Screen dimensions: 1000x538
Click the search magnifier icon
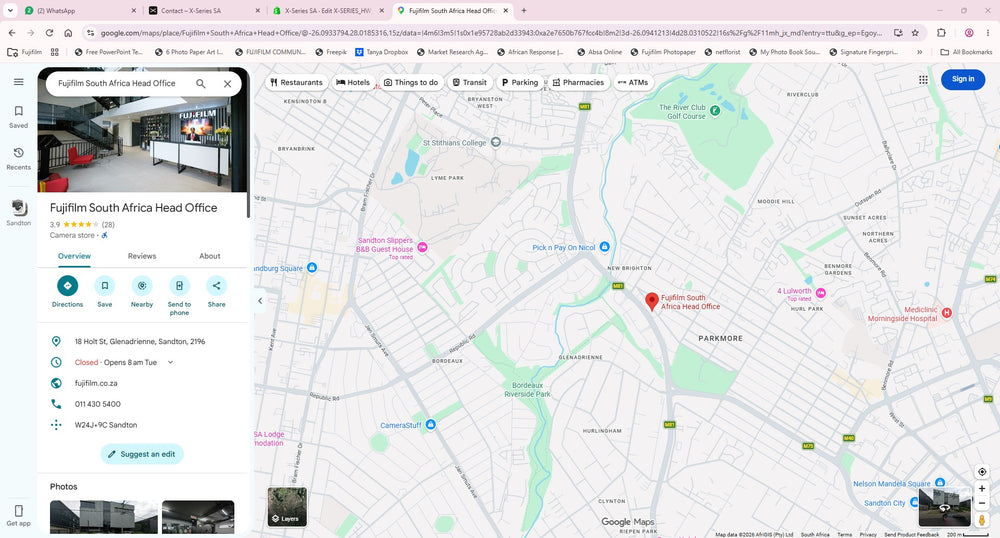click(201, 84)
